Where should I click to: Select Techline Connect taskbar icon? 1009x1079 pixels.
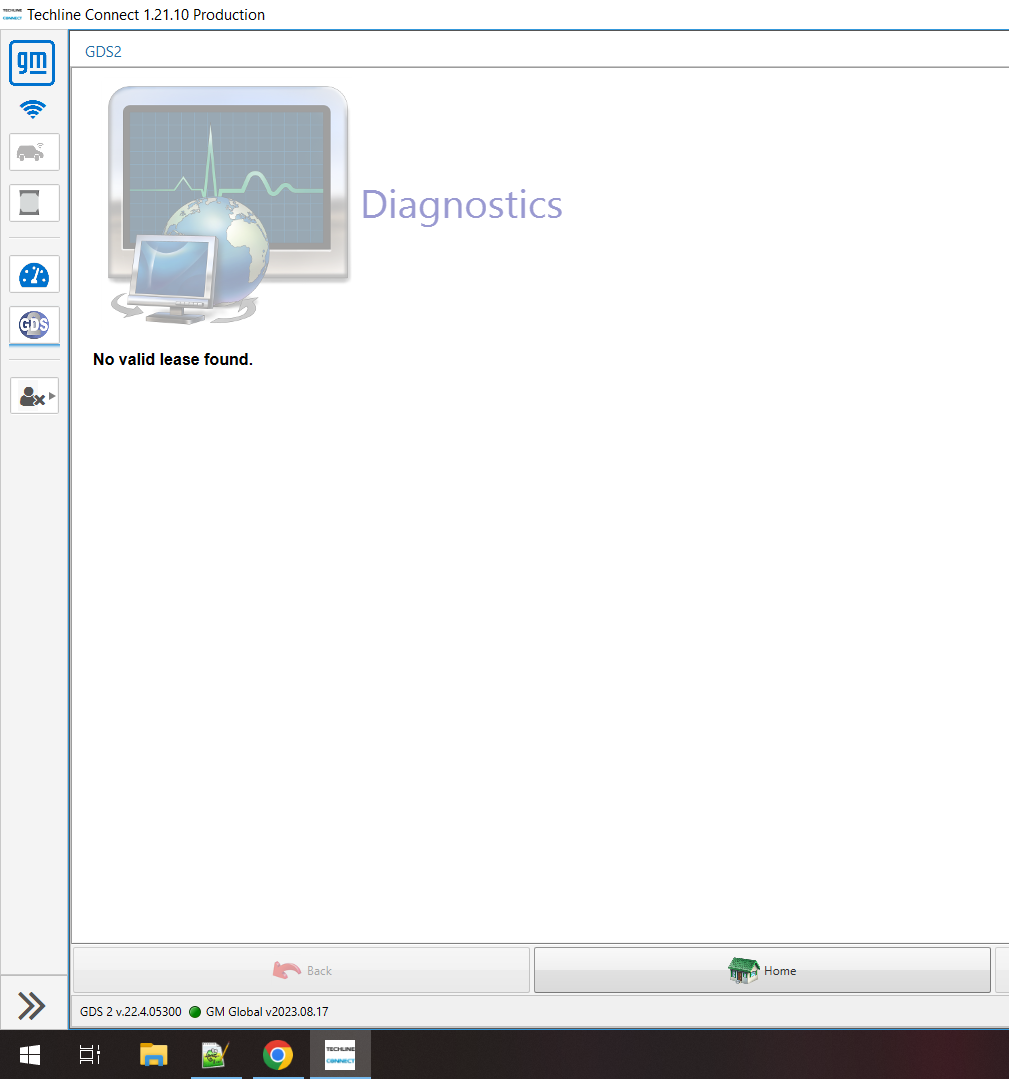tap(340, 1054)
